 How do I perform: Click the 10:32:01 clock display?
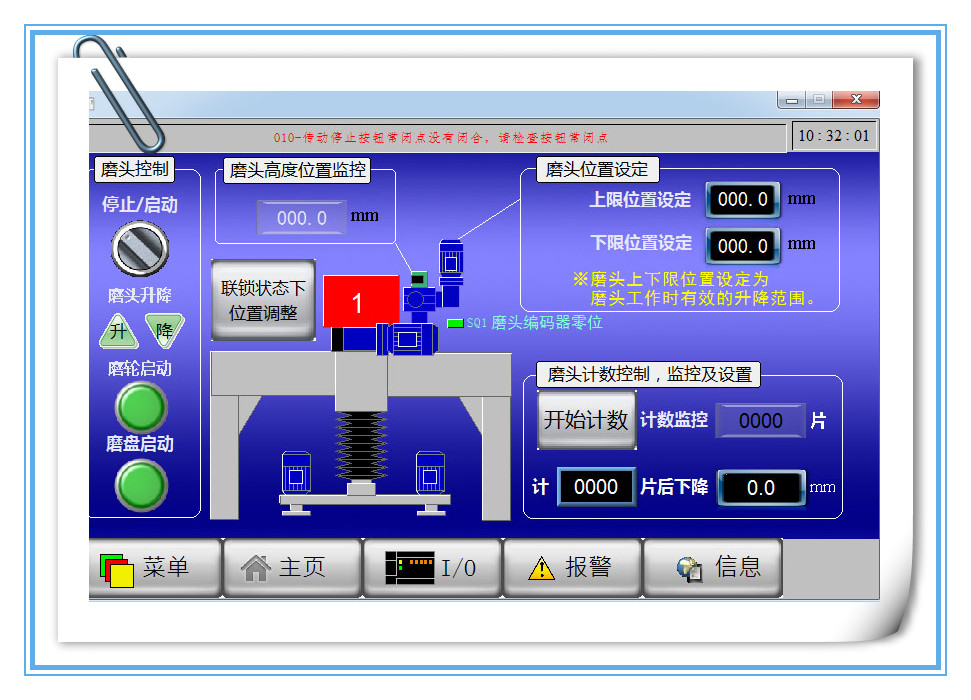click(835, 136)
